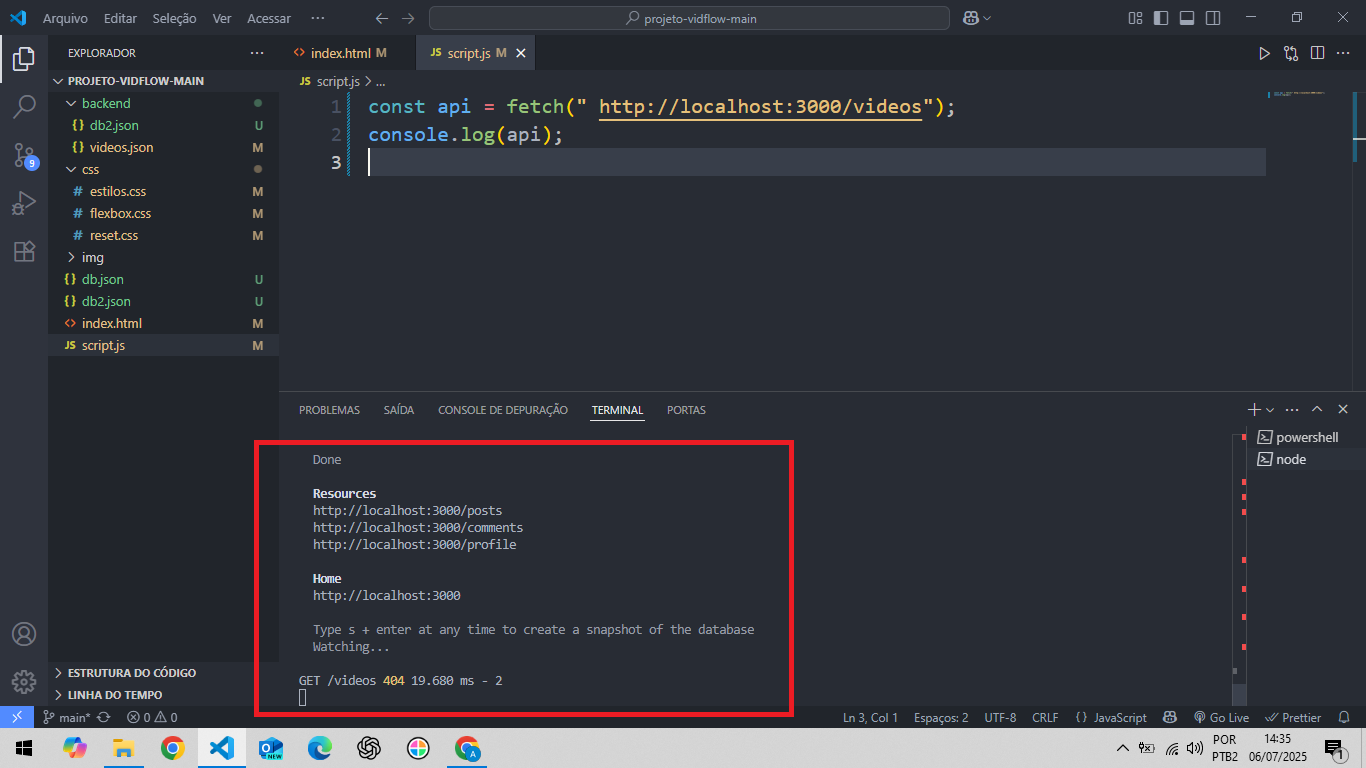The height and width of the screenshot is (768, 1366).
Task: Click the Open Changes compare icon
Action: [1291, 53]
